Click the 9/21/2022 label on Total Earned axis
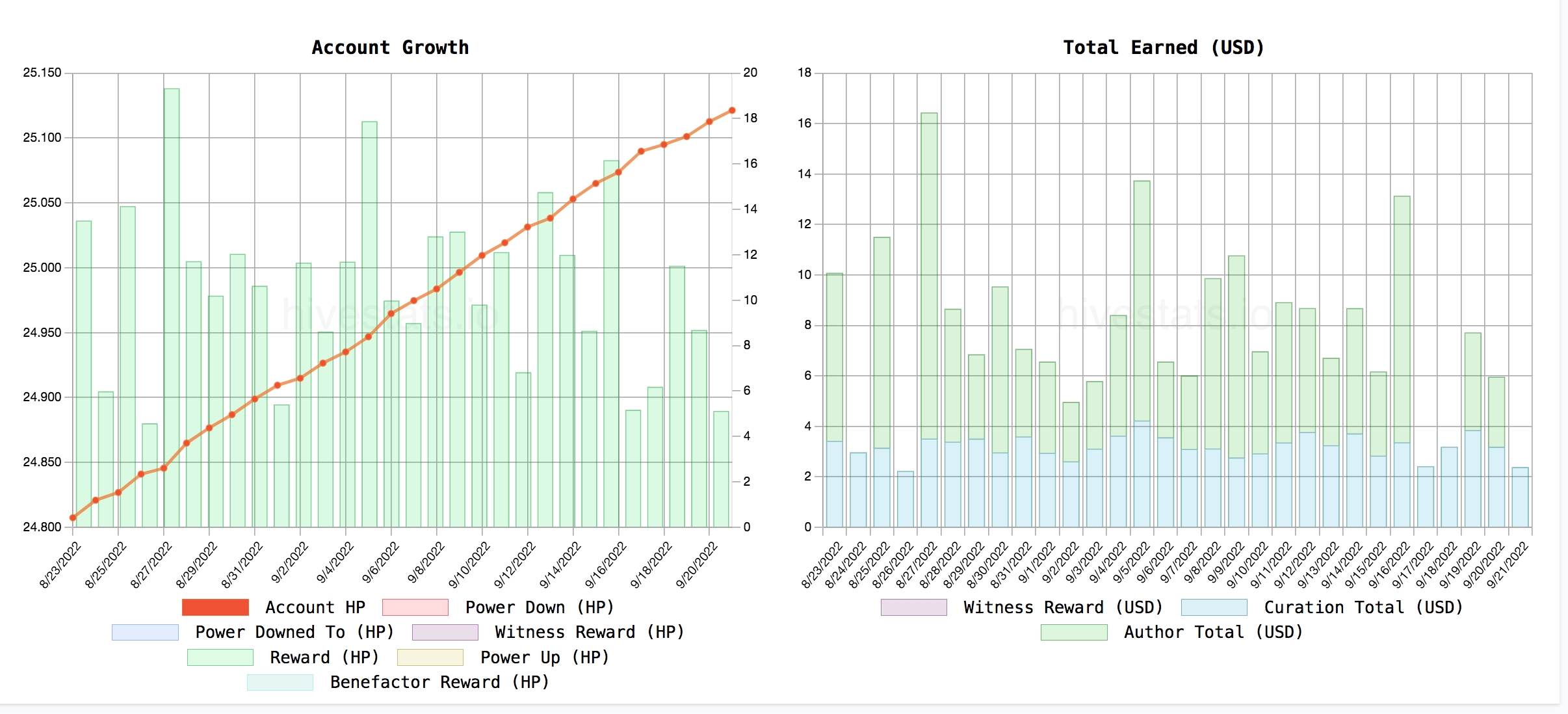This screenshot has width=1568, height=714. click(1508, 565)
